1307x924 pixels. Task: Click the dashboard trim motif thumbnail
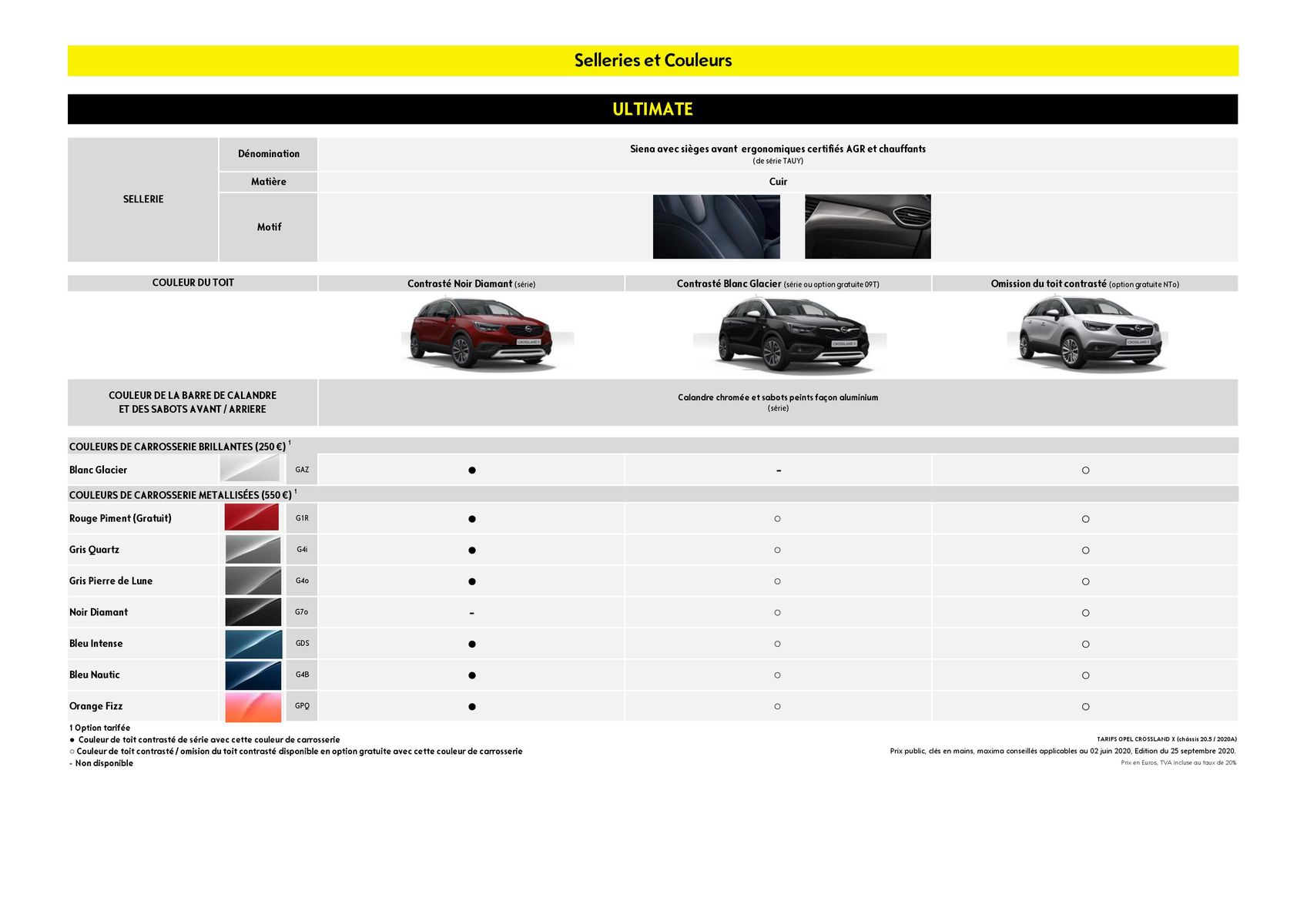(868, 226)
